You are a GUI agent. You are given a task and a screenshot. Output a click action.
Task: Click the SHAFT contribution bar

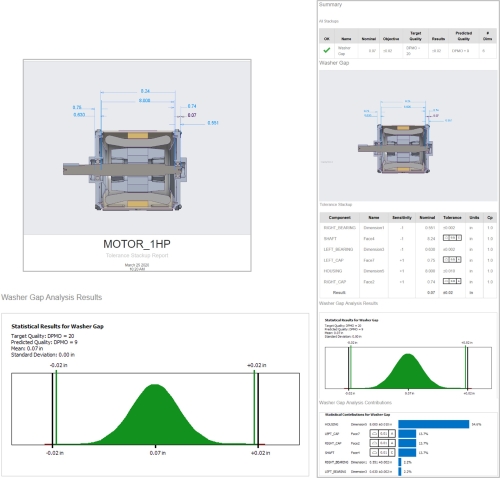pyautogui.click(x=407, y=452)
